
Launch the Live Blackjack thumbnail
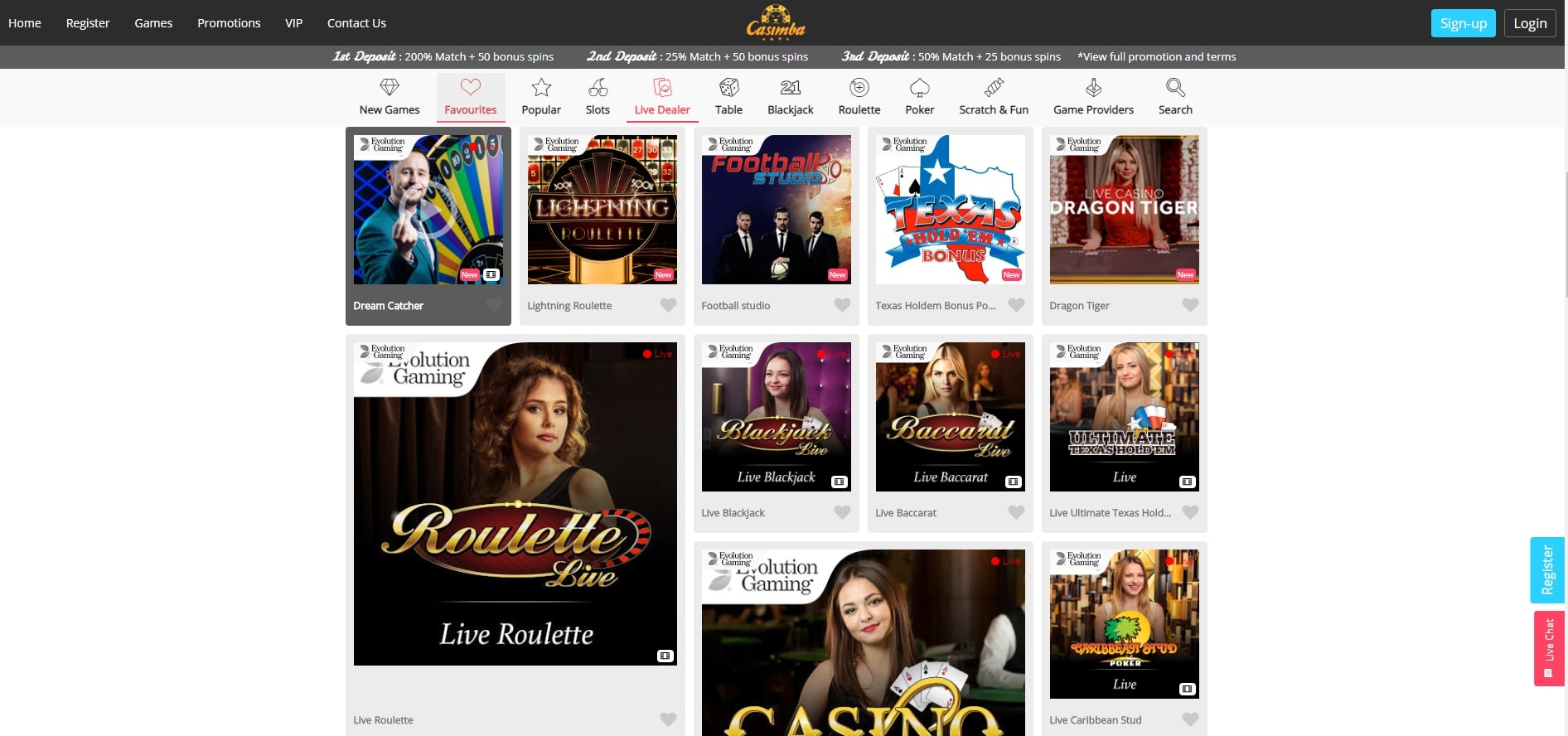(x=777, y=417)
